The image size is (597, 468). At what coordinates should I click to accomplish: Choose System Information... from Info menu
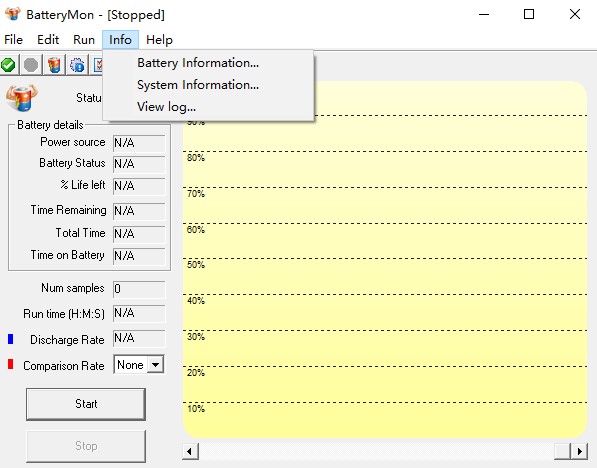[x=208, y=85]
